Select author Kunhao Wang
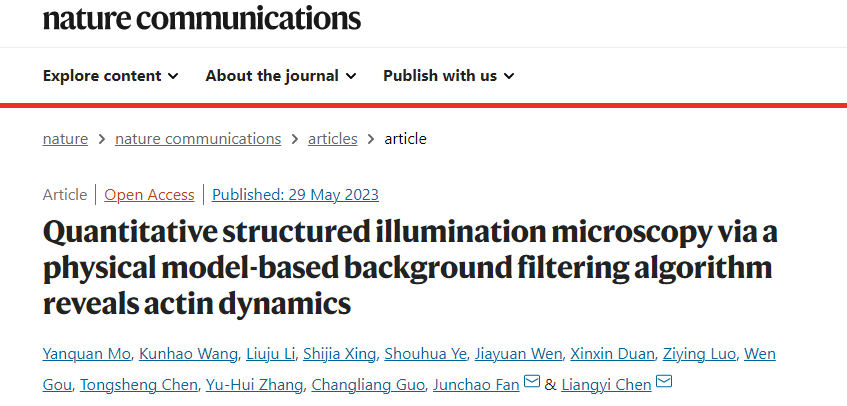The height and width of the screenshot is (406, 847). click(188, 354)
